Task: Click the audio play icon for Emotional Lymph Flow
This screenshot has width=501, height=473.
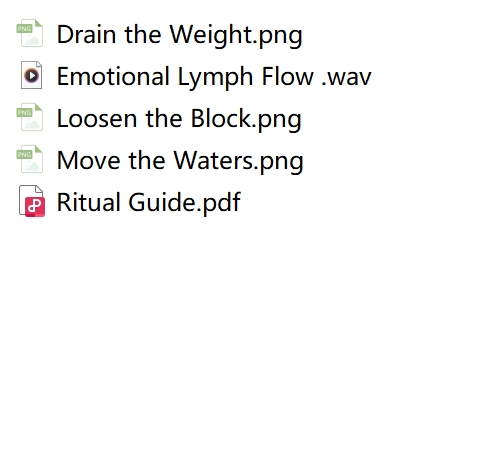Action: tap(31, 75)
